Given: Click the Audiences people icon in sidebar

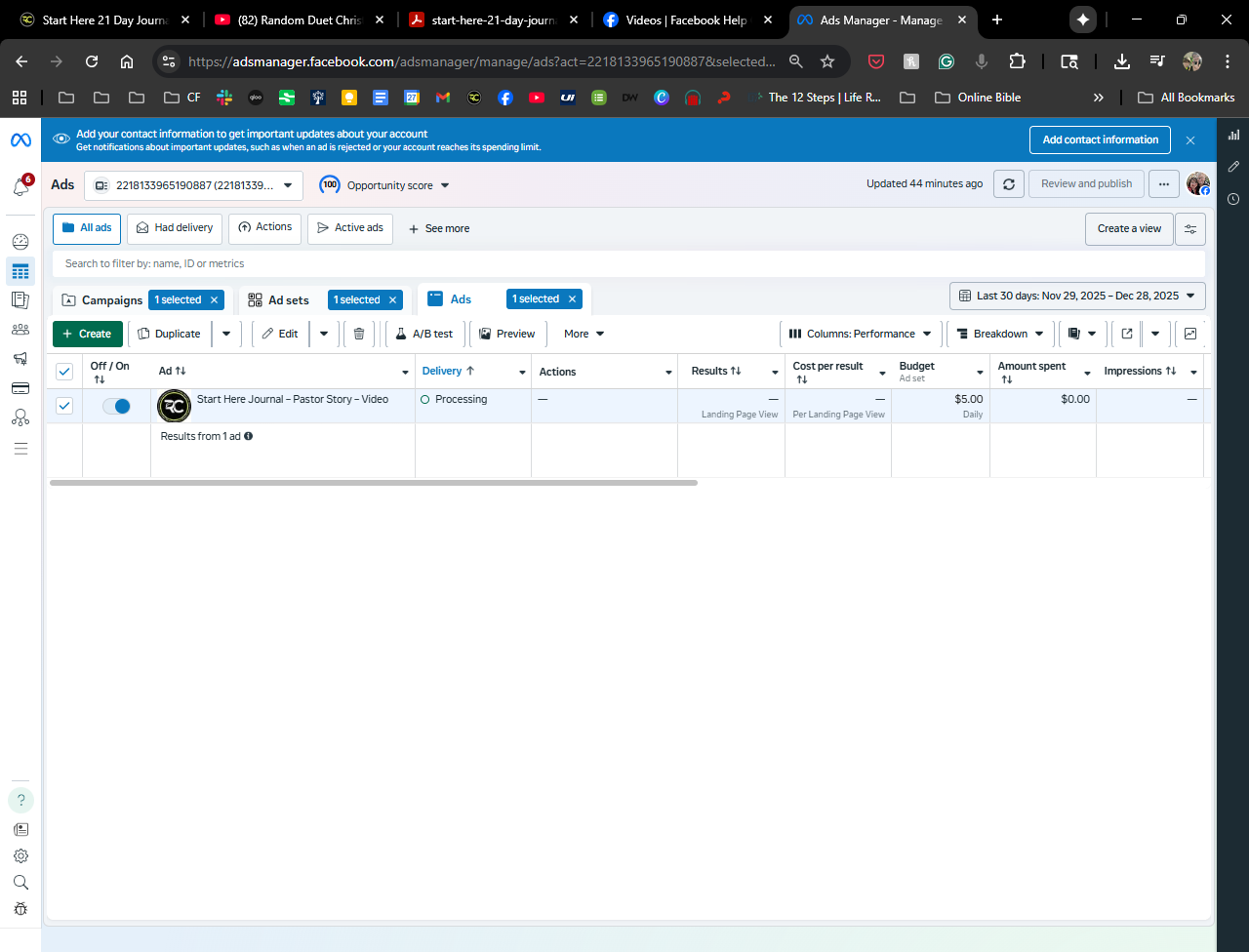Looking at the screenshot, I should (x=20, y=330).
